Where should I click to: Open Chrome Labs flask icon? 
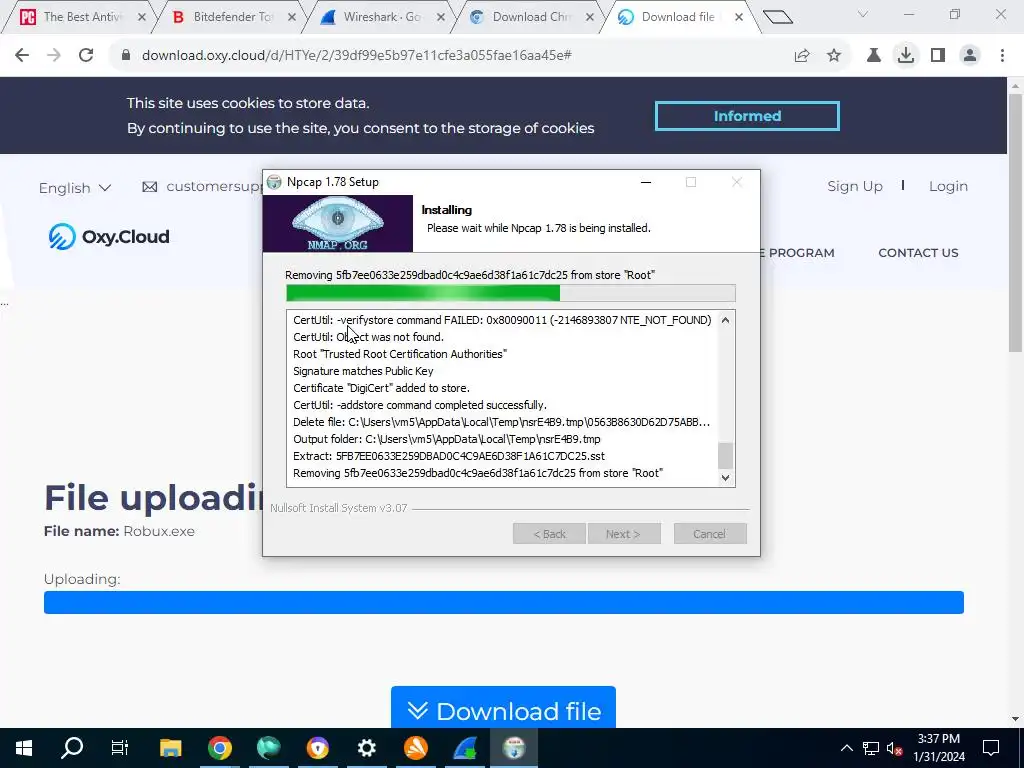coord(873,56)
